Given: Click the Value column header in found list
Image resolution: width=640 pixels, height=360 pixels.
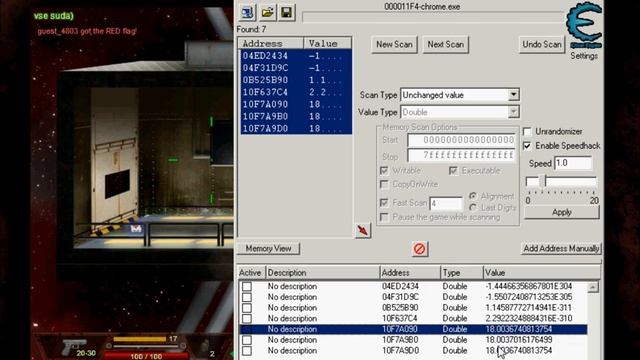Looking at the screenshot, I should click(327, 43).
